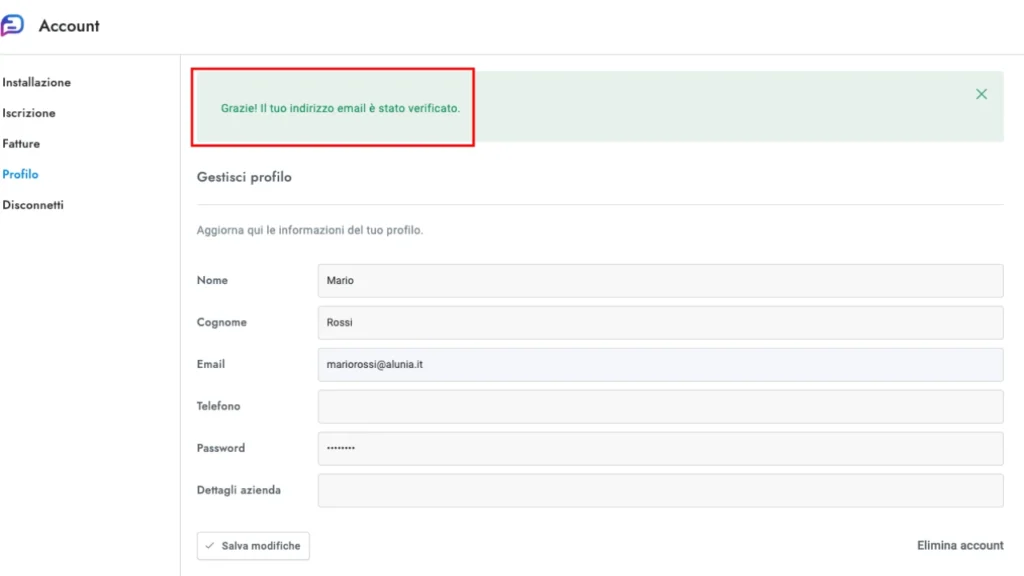Image resolution: width=1024 pixels, height=576 pixels.
Task: Dismiss the email verified notification banner
Action: coord(981,94)
